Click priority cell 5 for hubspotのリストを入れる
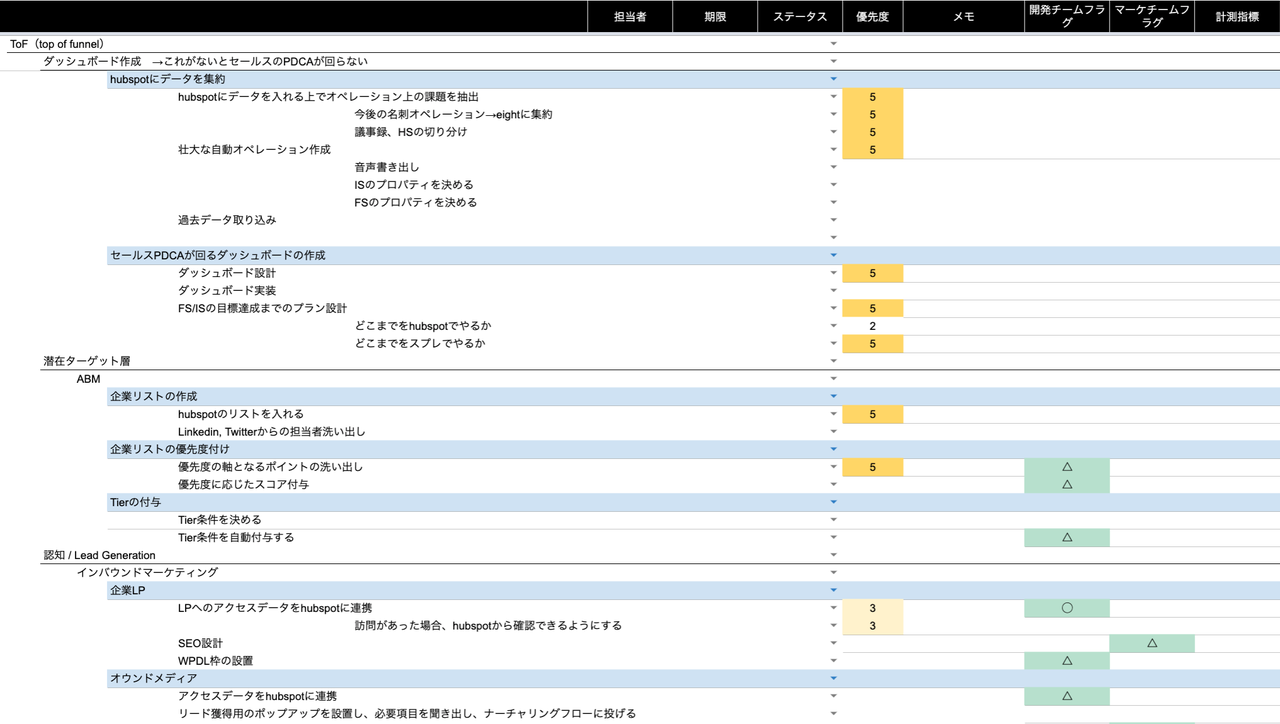Viewport: 1280px width, 724px height. [873, 414]
